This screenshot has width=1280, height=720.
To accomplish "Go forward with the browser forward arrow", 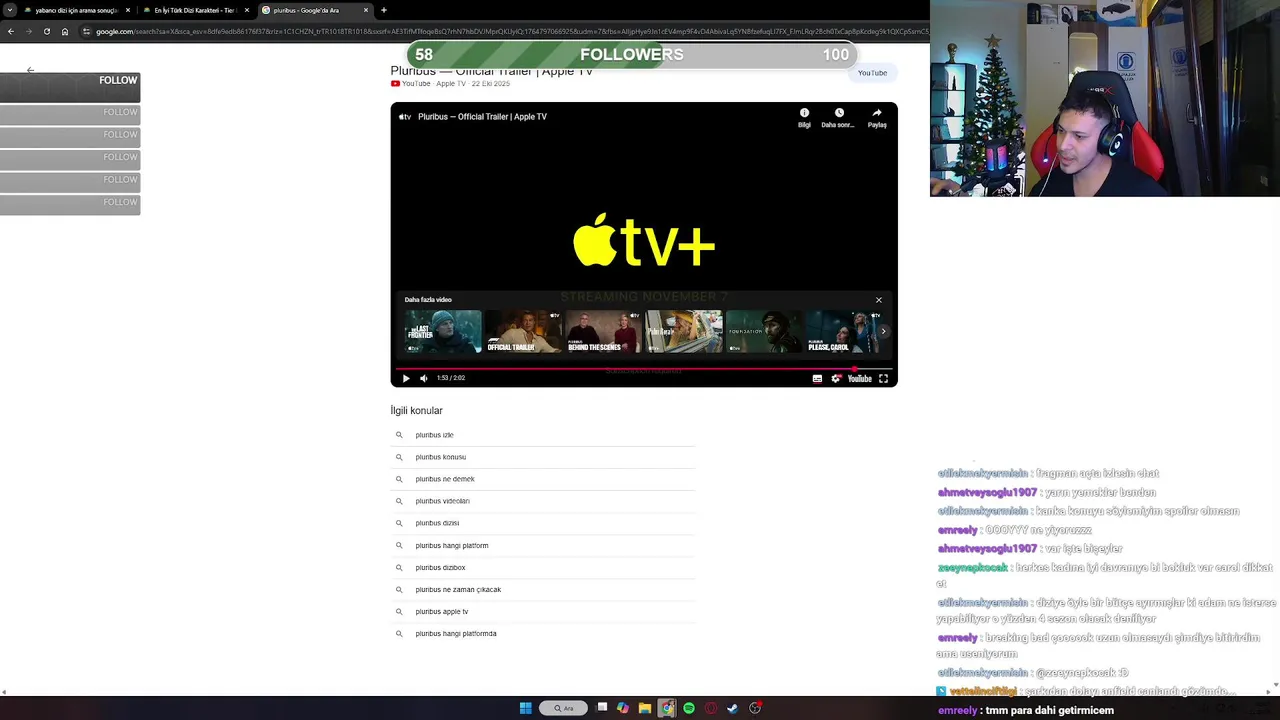I will coord(28,31).
